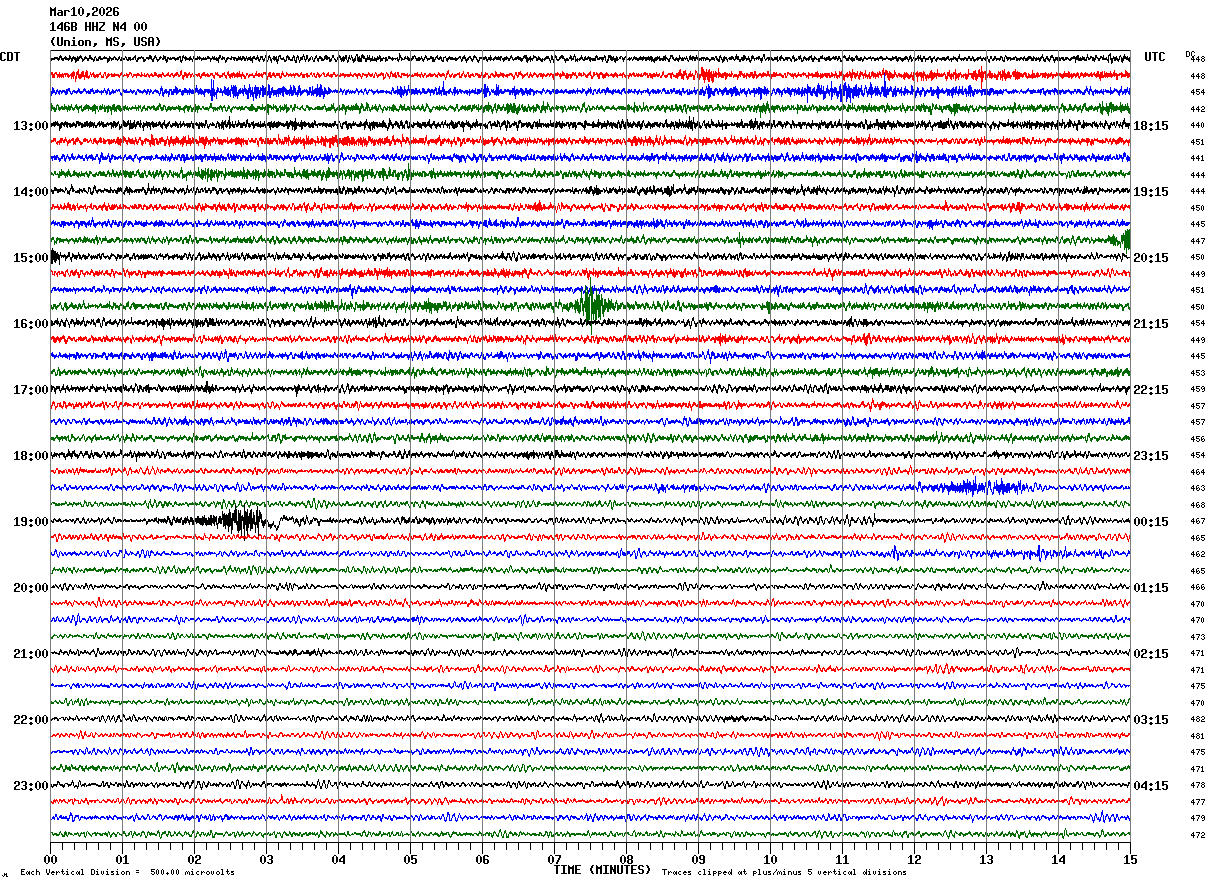Viewport: 1210px width, 886px height.
Task: Click the DC value 466
Action: pyautogui.click(x=1197, y=588)
